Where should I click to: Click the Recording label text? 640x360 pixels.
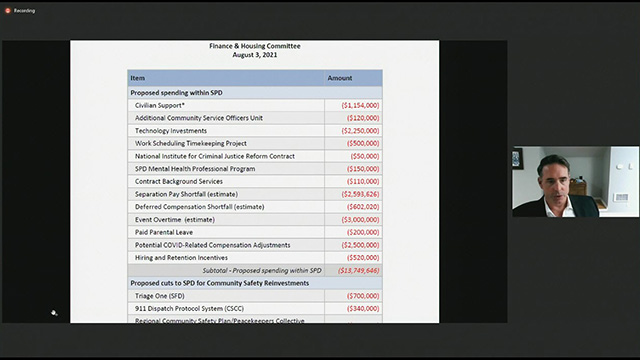[24, 11]
